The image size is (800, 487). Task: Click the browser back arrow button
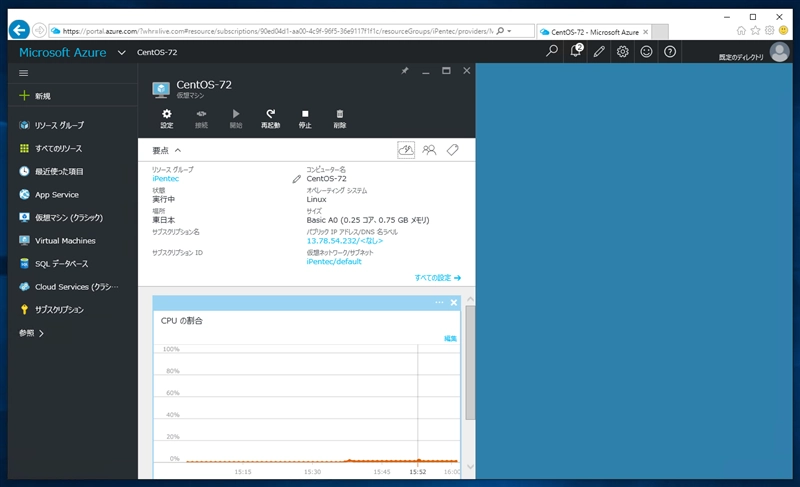[x=19, y=30]
